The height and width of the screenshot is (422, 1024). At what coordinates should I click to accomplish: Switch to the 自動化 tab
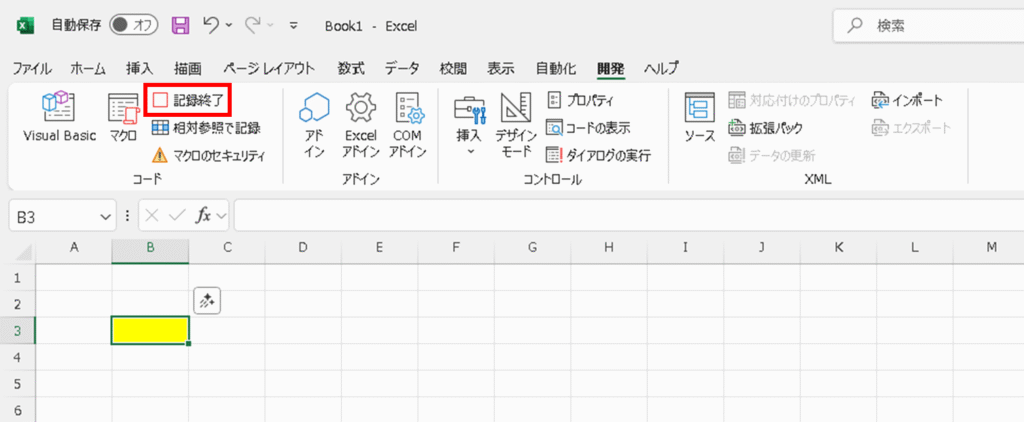click(555, 69)
